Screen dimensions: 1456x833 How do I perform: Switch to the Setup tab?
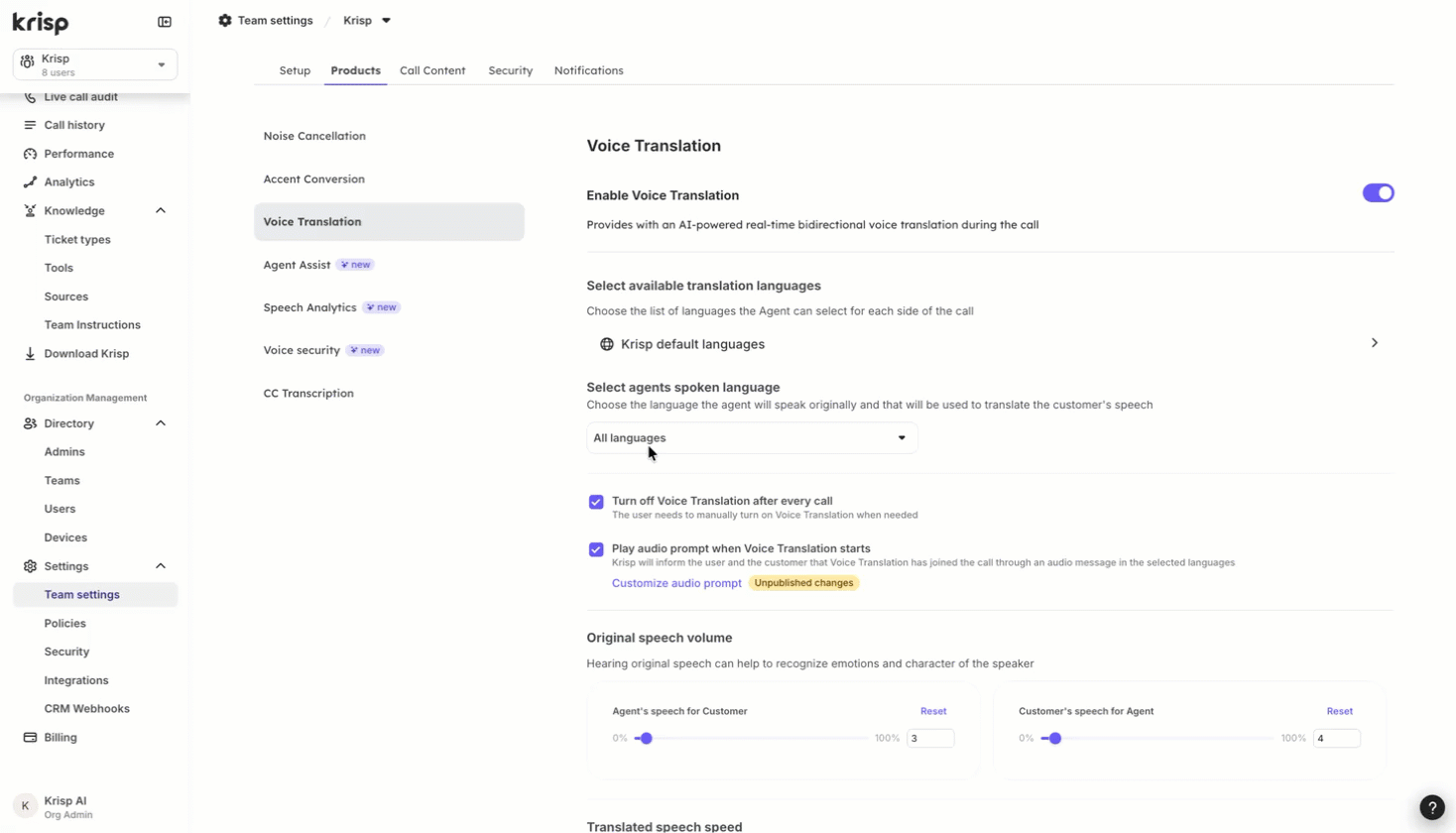[295, 70]
